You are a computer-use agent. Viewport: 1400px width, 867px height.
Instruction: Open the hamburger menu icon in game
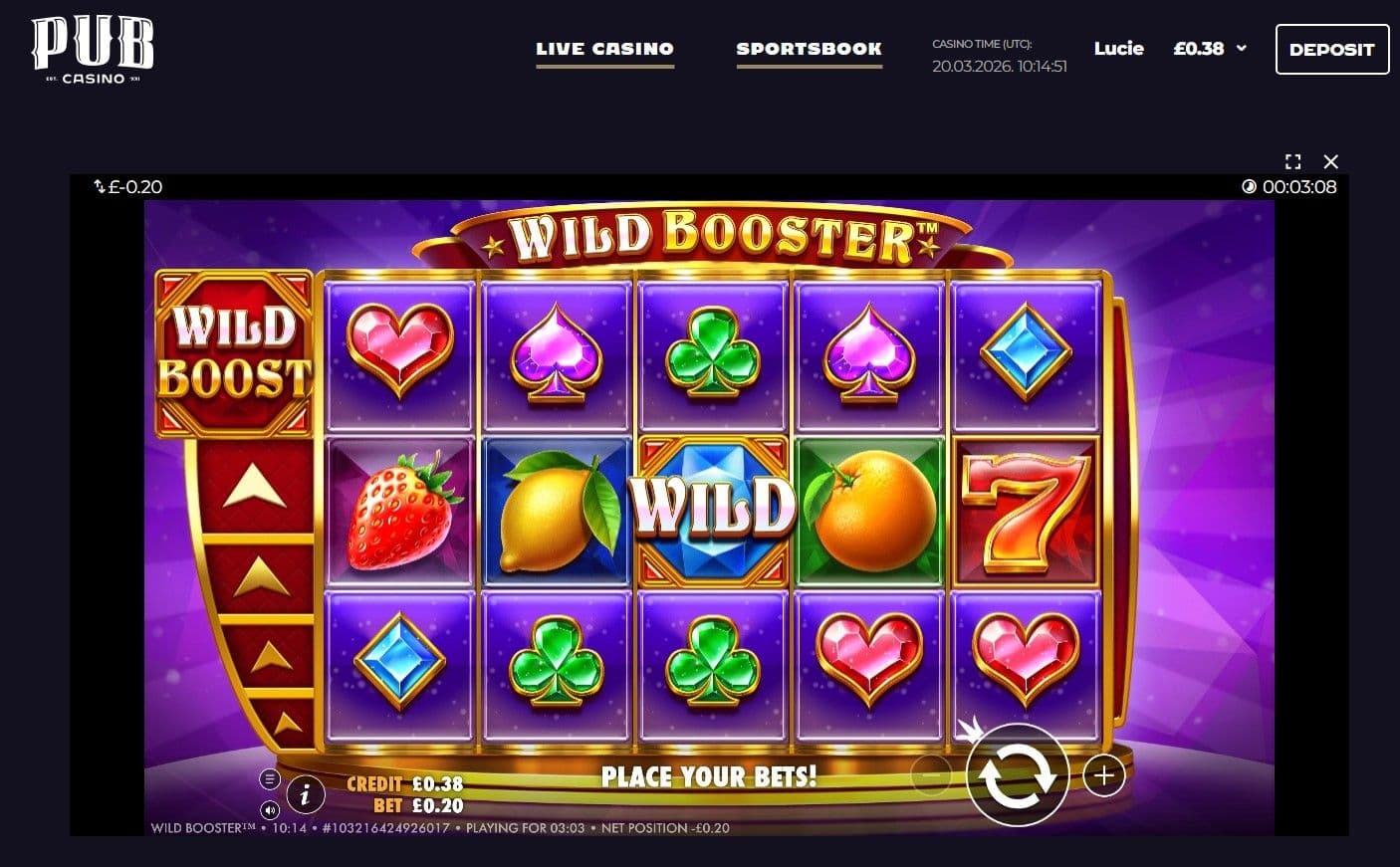coord(270,779)
